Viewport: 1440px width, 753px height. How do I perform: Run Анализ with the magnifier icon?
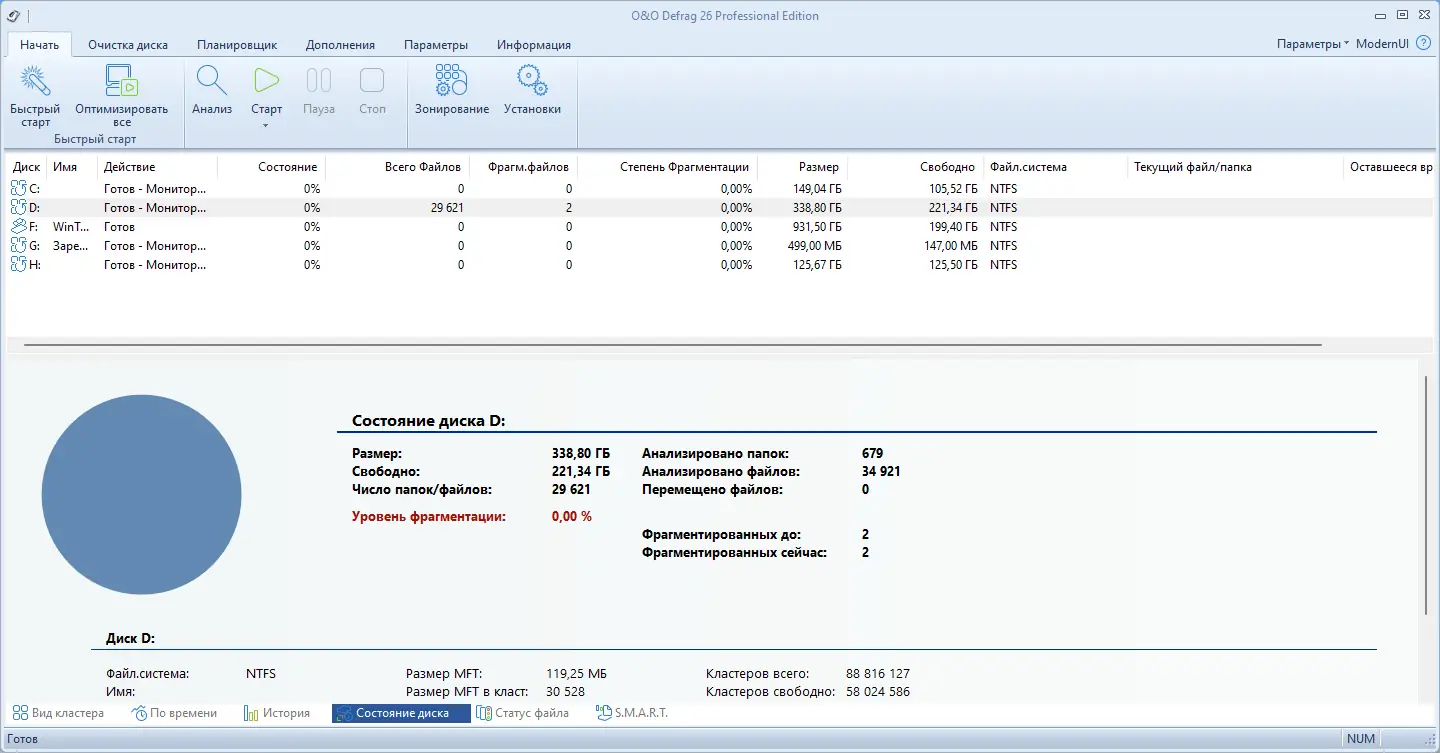pyautogui.click(x=212, y=82)
